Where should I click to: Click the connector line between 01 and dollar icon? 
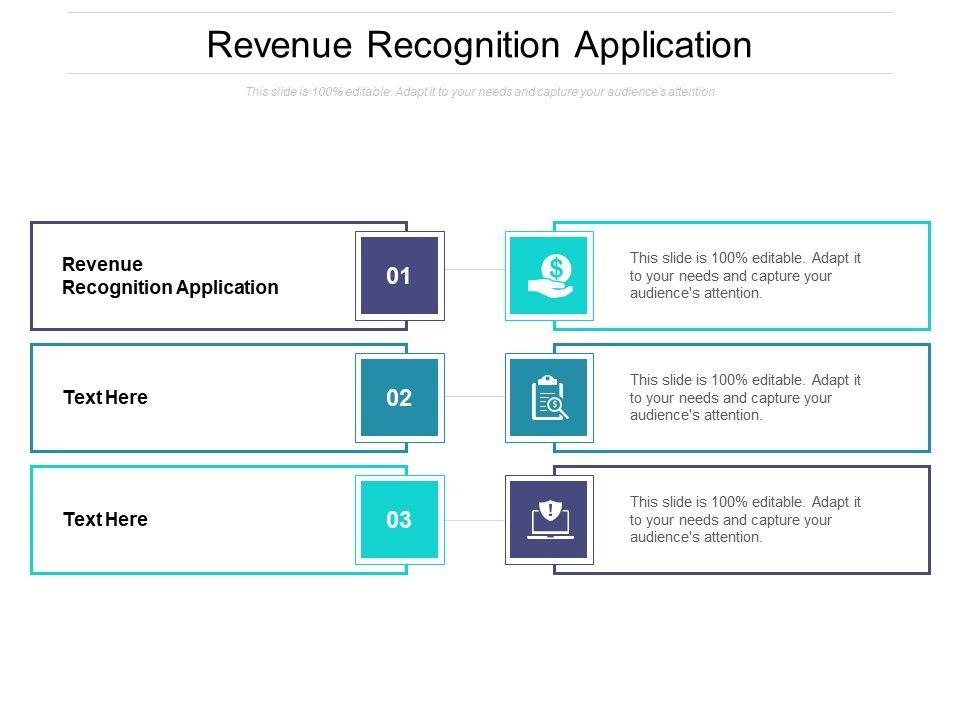click(474, 270)
